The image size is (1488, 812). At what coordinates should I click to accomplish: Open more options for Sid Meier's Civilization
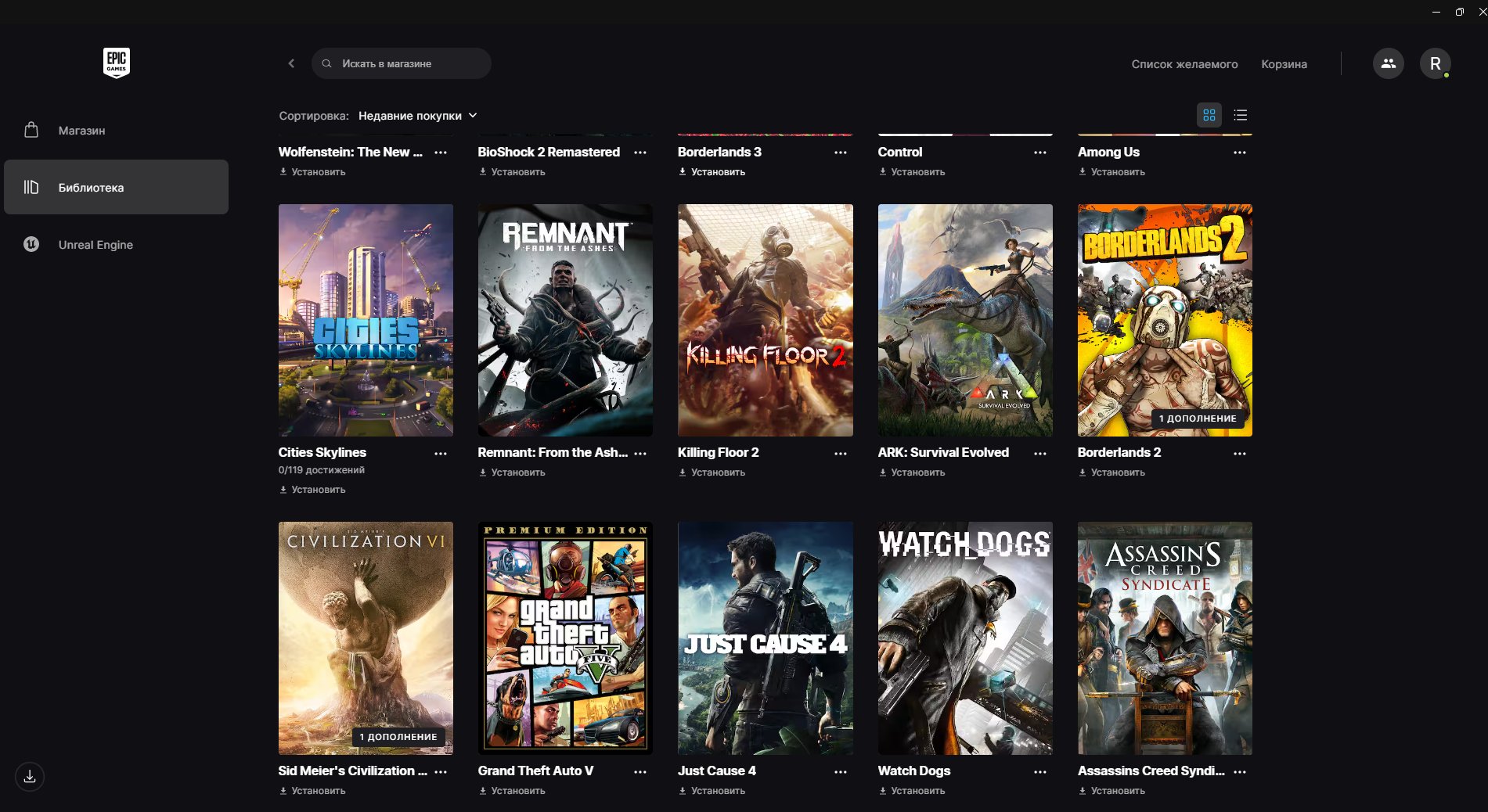tap(441, 772)
